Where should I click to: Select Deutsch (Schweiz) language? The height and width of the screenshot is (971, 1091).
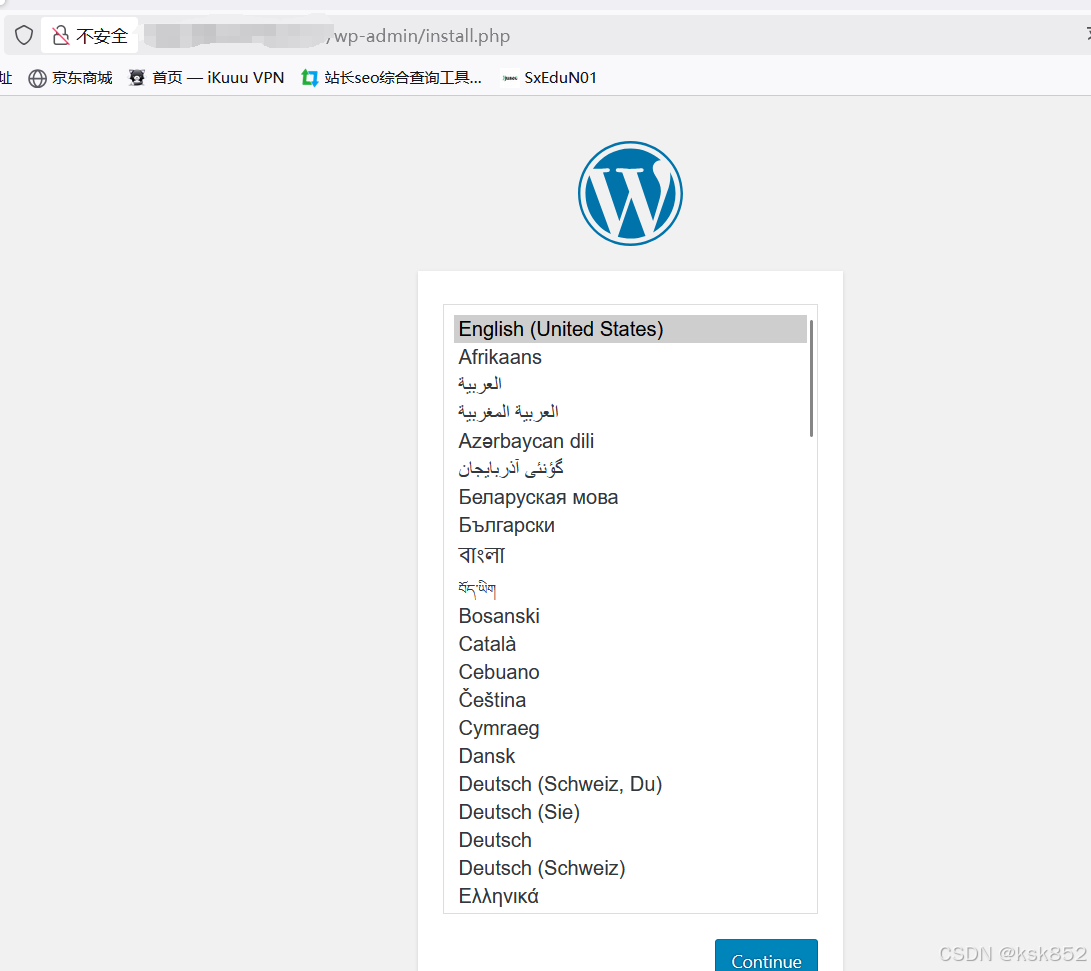[x=630, y=868]
